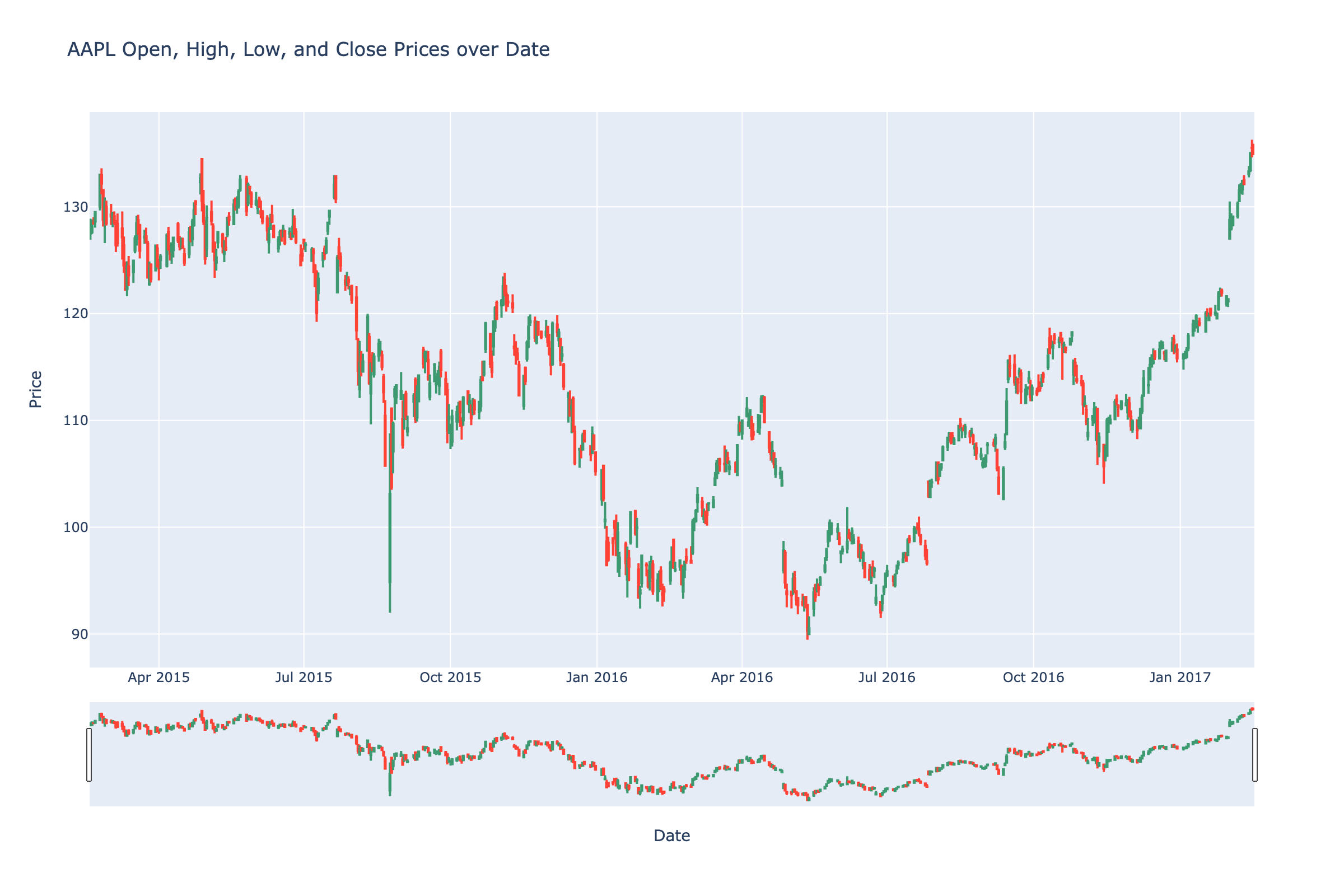Click the '90' y-axis tick label
The height and width of the screenshot is (896, 1344).
[x=81, y=634]
